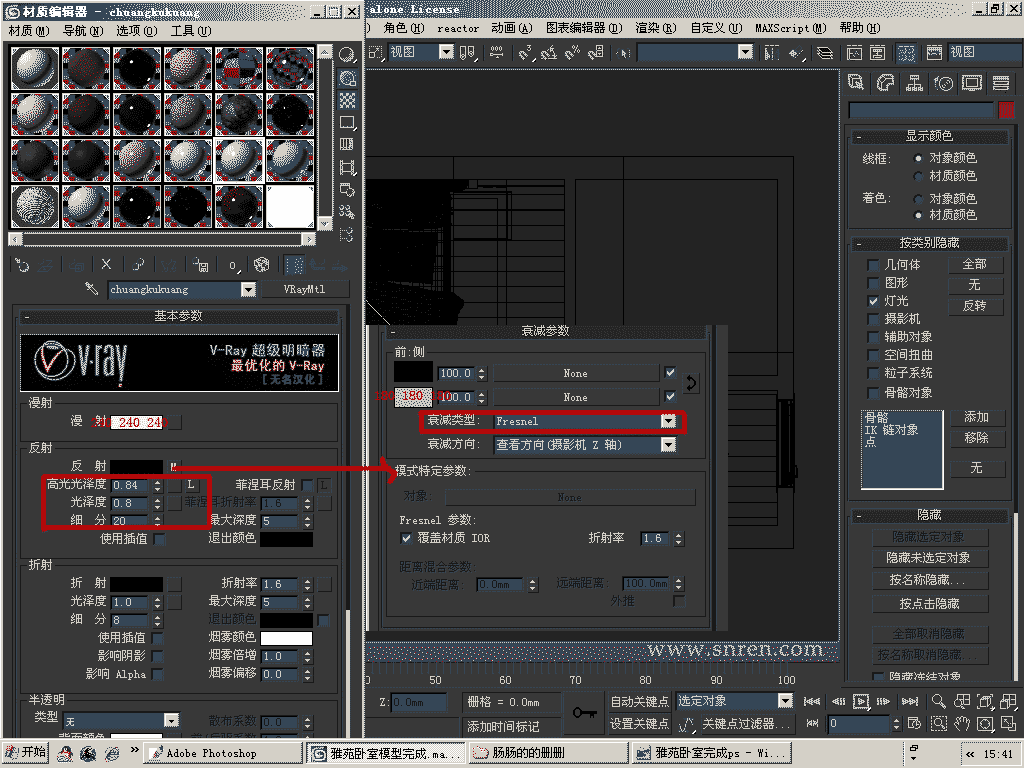
Task: Select wireframe Object Color radio button
Action: (x=918, y=158)
